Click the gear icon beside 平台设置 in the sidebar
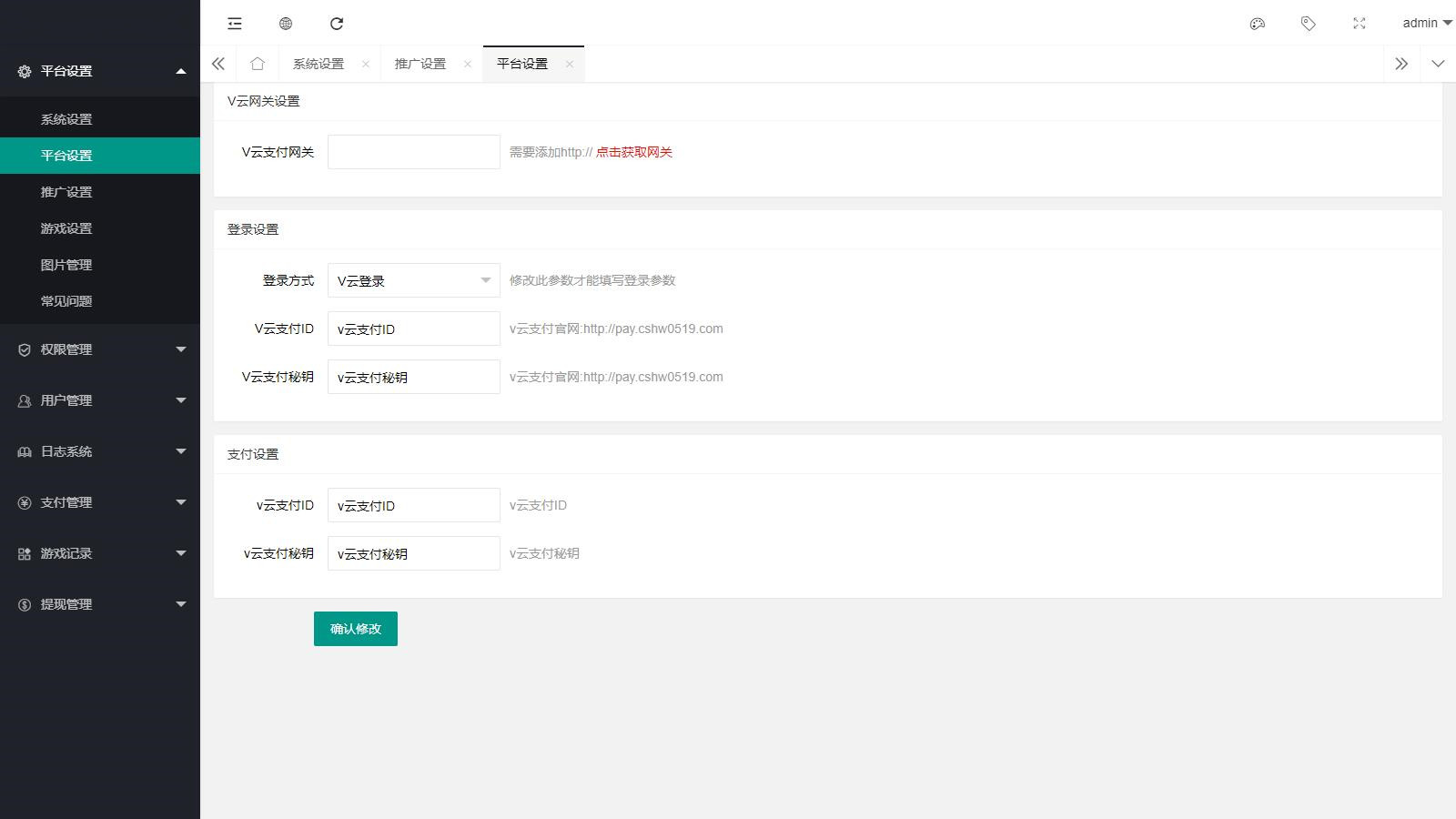Image resolution: width=1456 pixels, height=819 pixels. click(x=25, y=71)
